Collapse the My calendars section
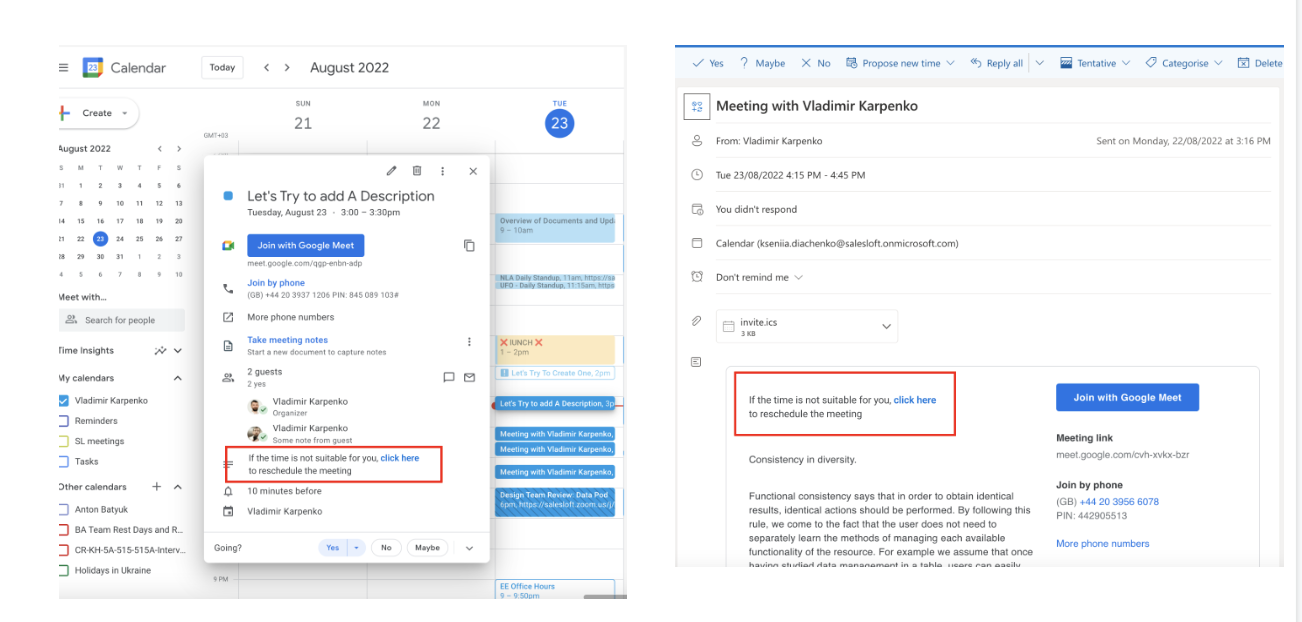The image size is (1302, 622). pos(178,378)
